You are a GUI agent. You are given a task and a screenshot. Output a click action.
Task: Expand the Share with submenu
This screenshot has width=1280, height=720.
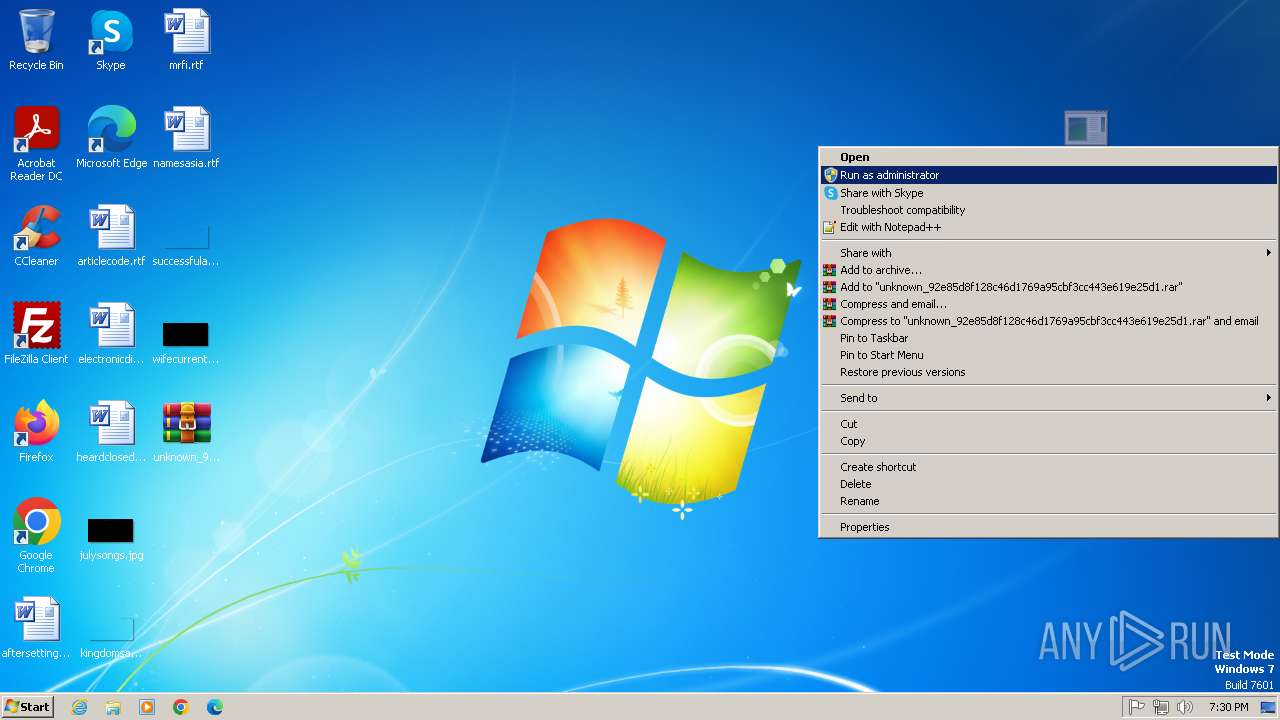click(1048, 253)
